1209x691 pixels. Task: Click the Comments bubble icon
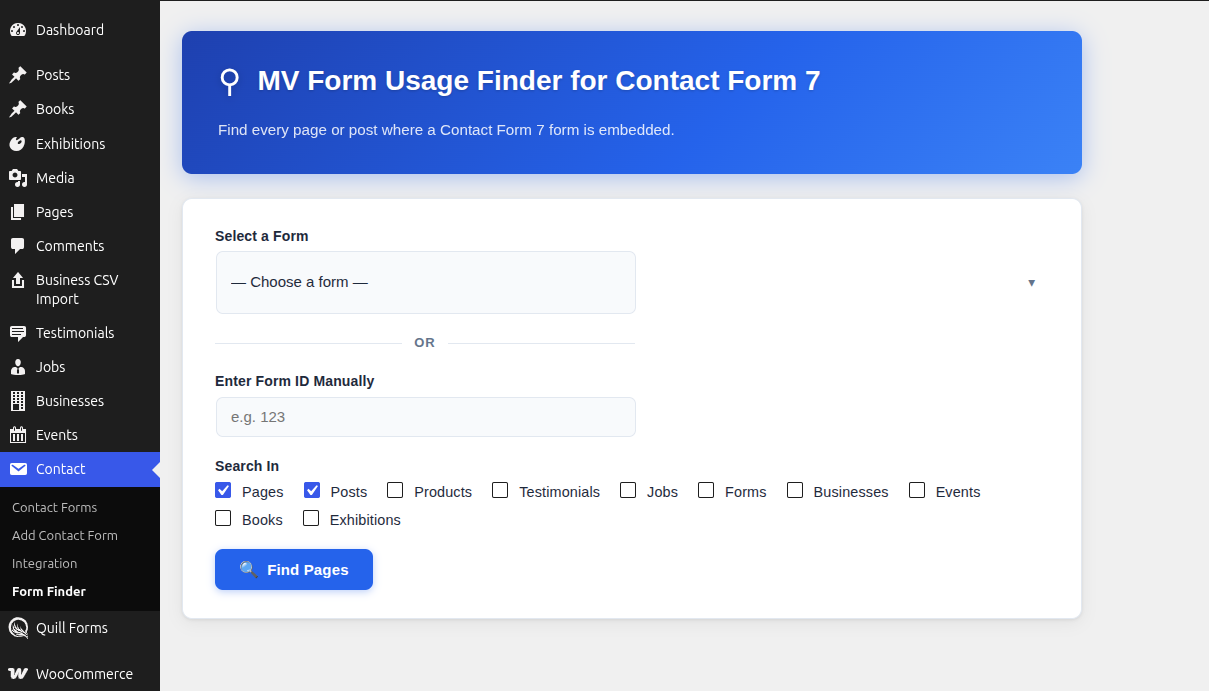coord(18,246)
